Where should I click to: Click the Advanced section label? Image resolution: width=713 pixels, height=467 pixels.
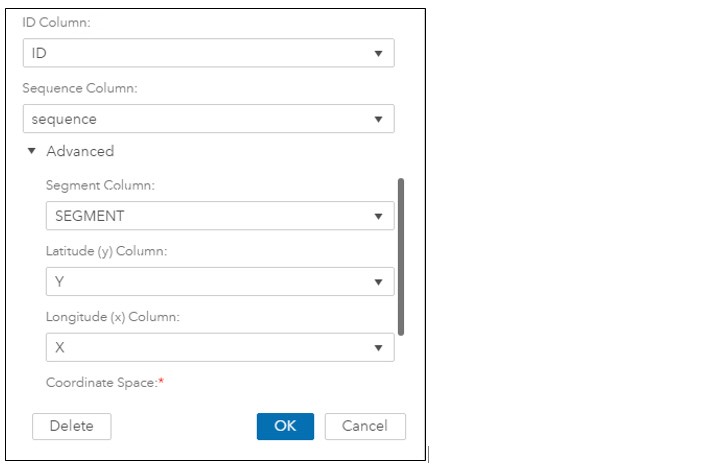80,151
